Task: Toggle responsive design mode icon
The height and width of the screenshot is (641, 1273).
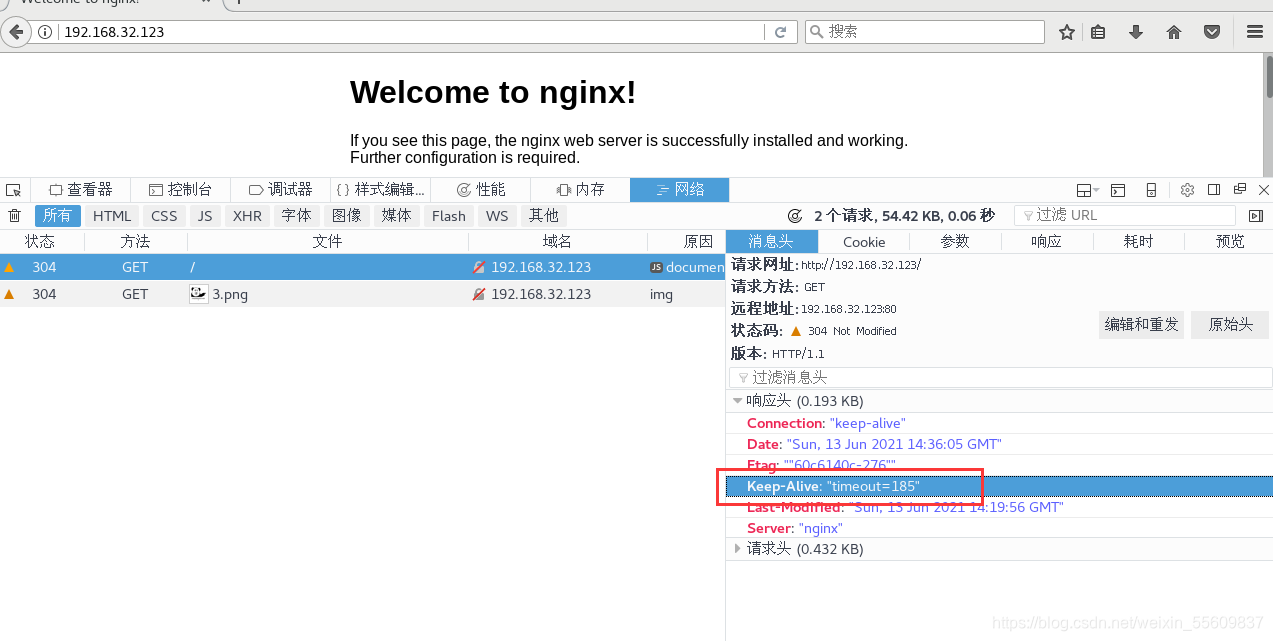Action: pyautogui.click(x=1151, y=190)
